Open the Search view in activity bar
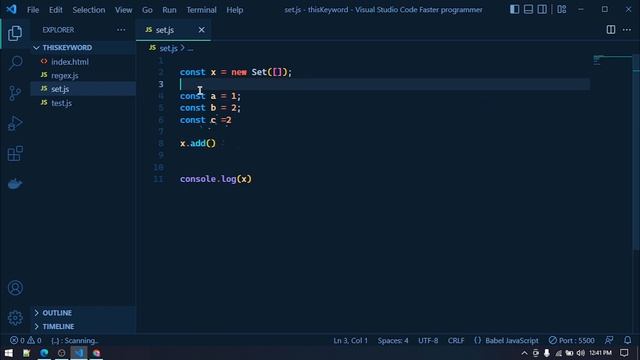 pyautogui.click(x=15, y=63)
